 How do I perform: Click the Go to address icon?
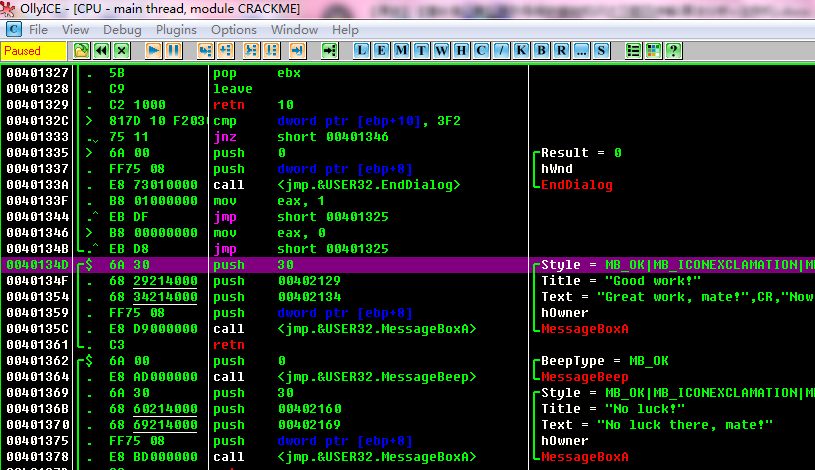tap(330, 50)
